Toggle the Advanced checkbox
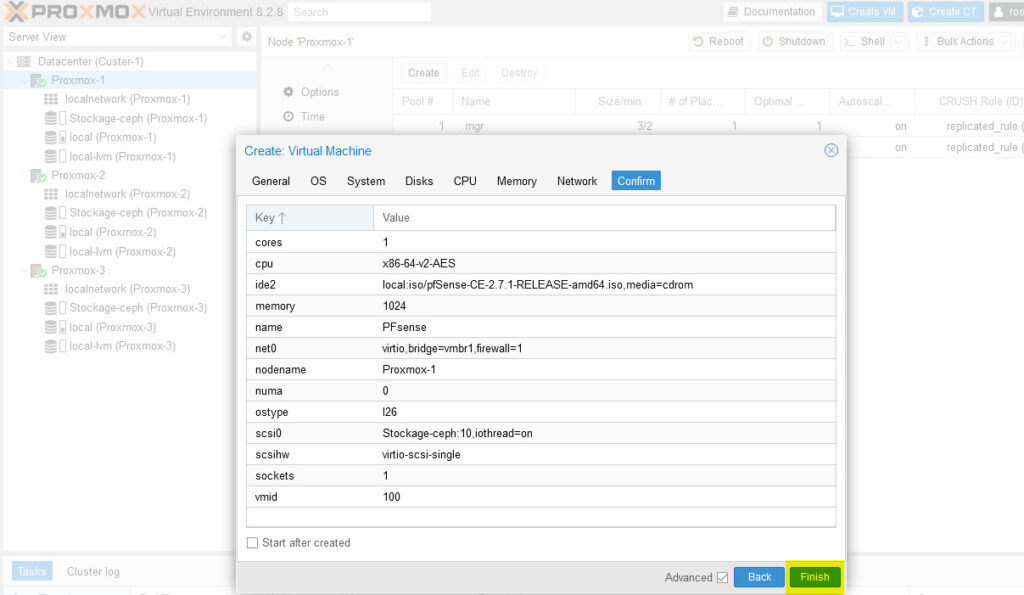This screenshot has height=595, width=1024. (722, 577)
